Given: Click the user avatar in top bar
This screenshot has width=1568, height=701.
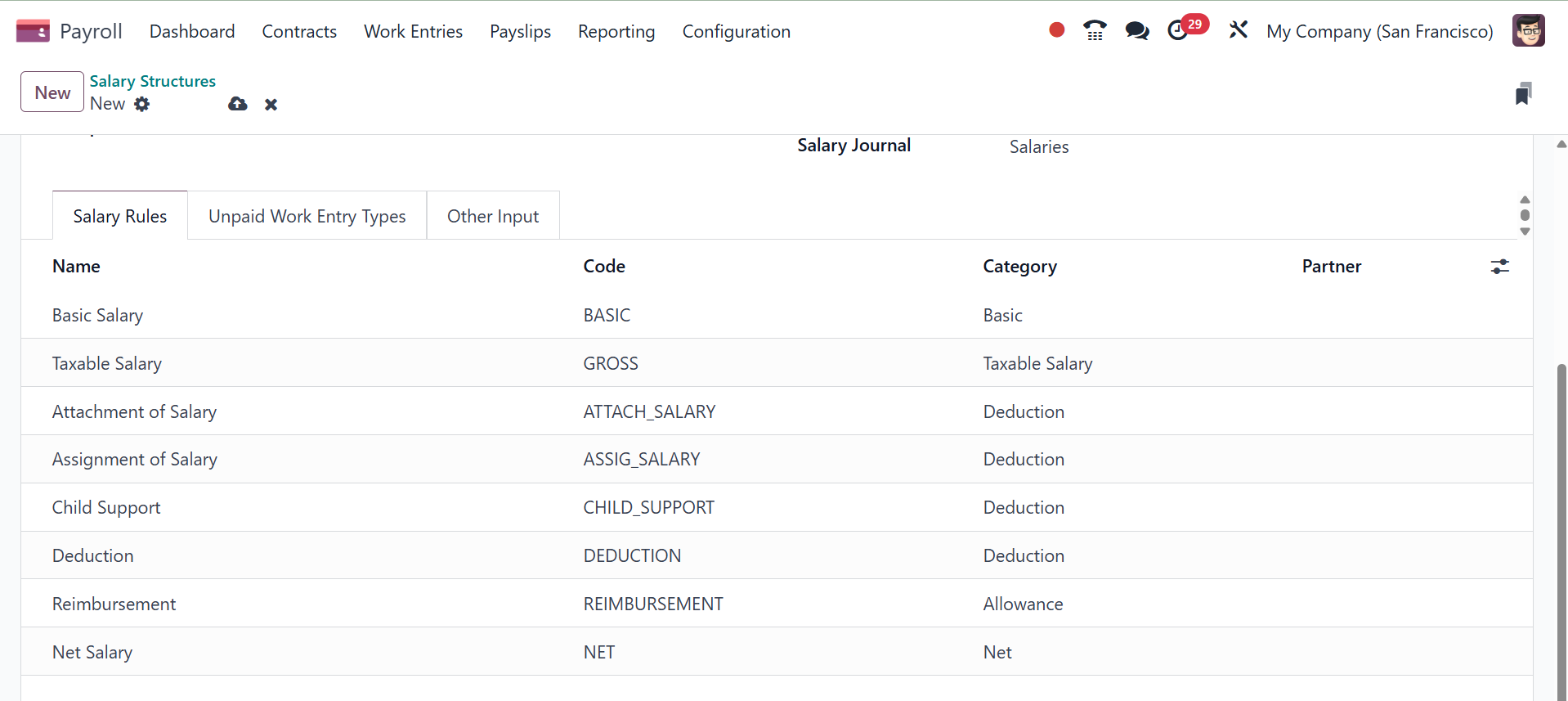Looking at the screenshot, I should click(1528, 31).
